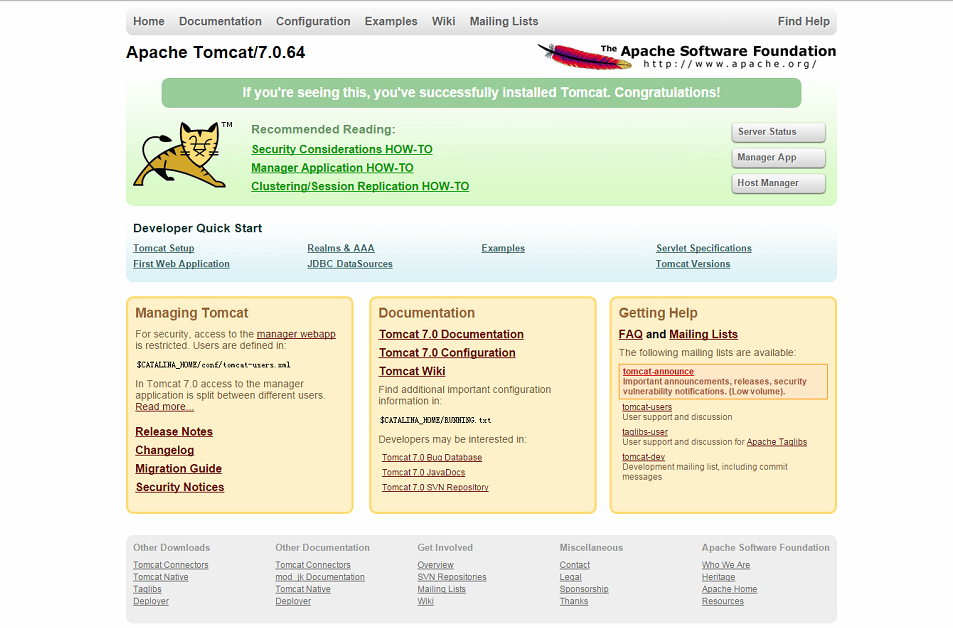Click the Tomcat cat logo
This screenshot has height=628, width=953.
[x=184, y=154]
